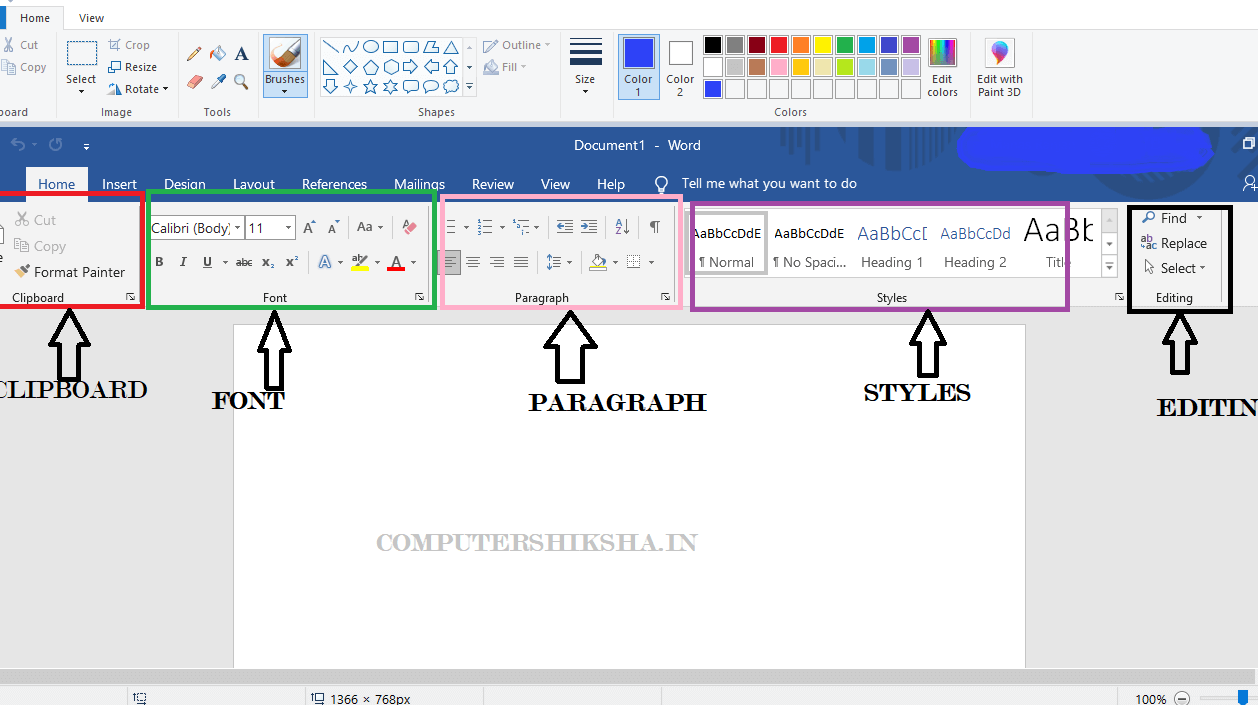Click Increase Font Size in Word
Screen dimensions: 1258x705
coord(310,228)
